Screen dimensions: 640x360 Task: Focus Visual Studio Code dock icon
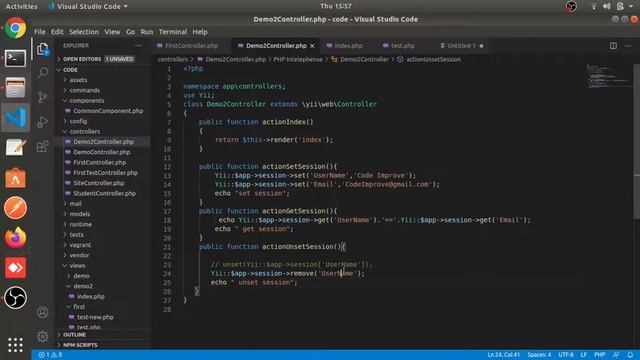[16, 118]
